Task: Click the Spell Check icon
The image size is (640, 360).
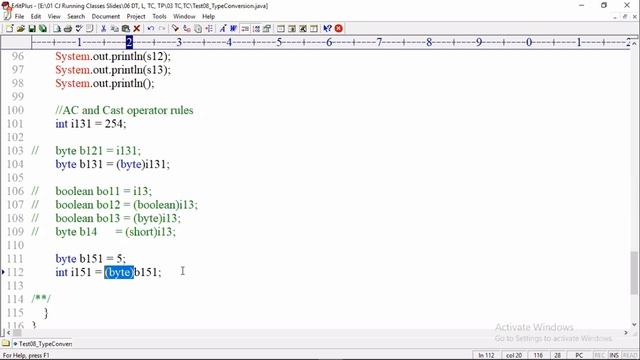Action: point(79,29)
